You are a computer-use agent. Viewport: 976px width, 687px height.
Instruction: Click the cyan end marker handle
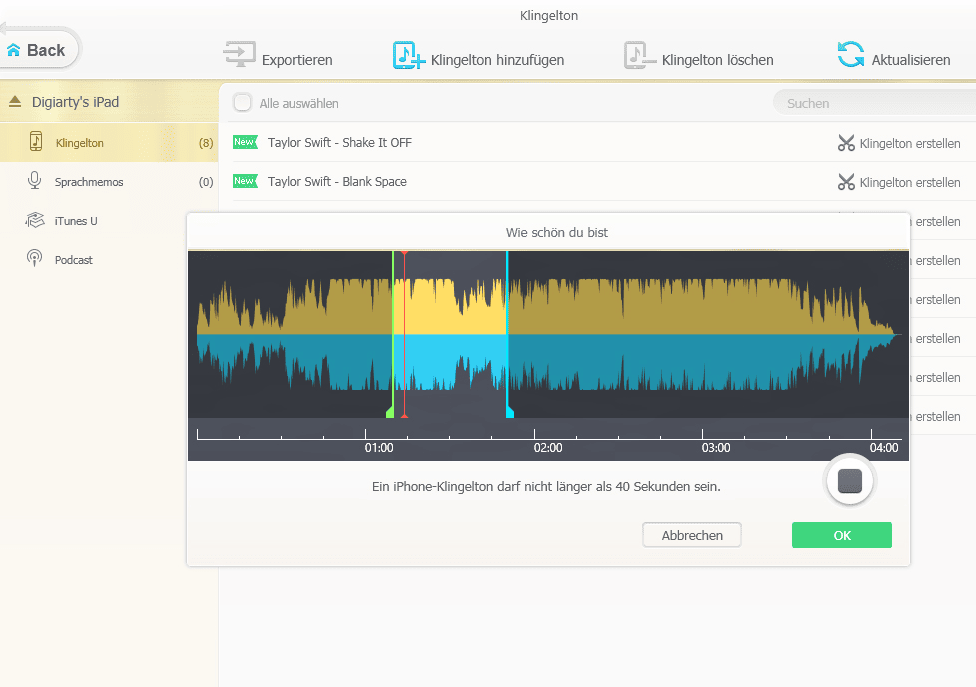click(510, 411)
